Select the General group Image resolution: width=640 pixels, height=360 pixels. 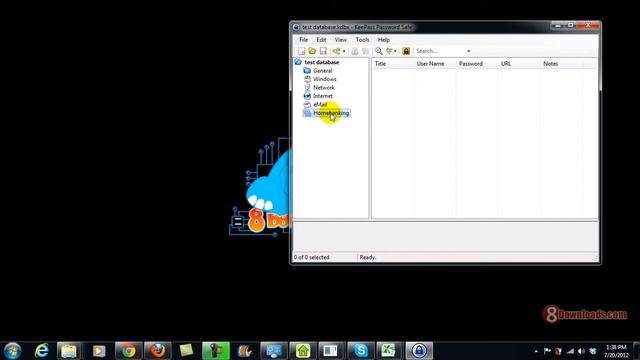322,71
